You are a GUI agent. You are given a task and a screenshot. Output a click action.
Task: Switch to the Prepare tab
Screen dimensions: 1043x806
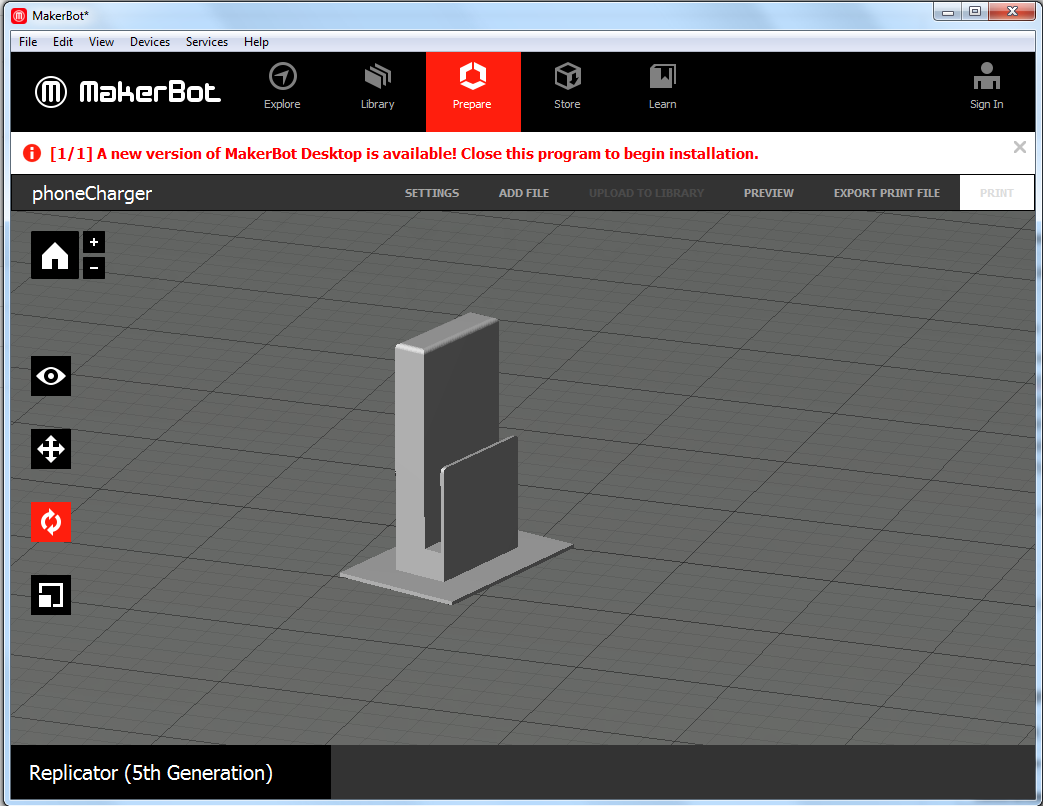[x=473, y=92]
